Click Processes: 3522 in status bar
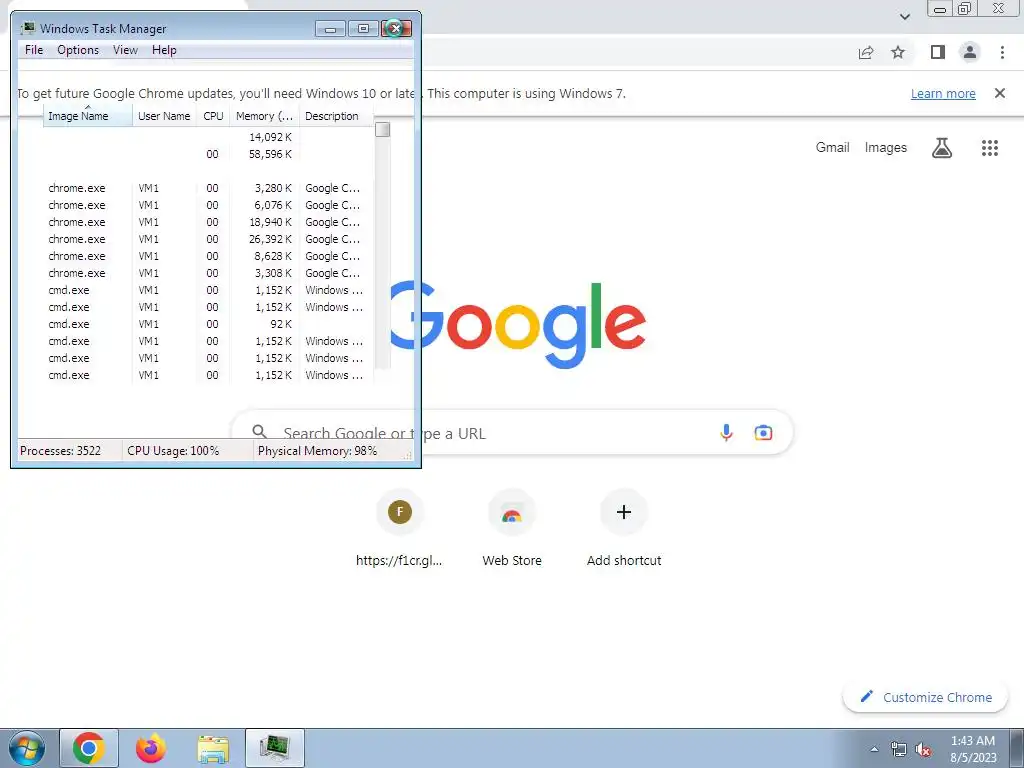1024x768 pixels. tap(61, 451)
